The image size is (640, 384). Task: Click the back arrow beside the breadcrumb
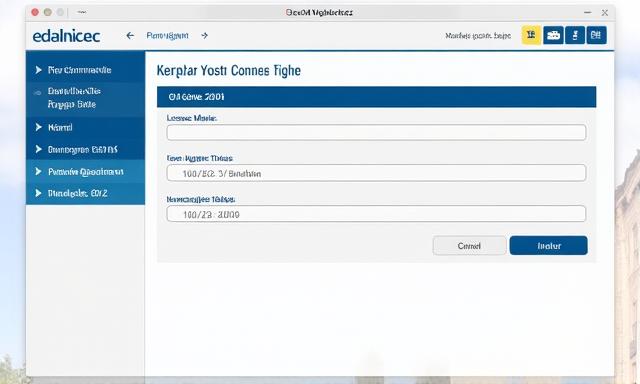click(x=130, y=36)
